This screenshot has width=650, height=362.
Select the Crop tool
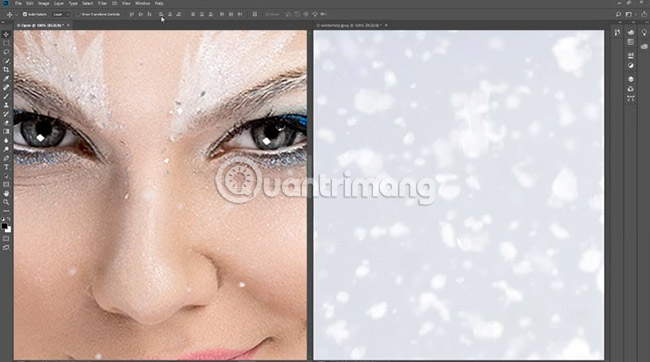[x=6, y=70]
